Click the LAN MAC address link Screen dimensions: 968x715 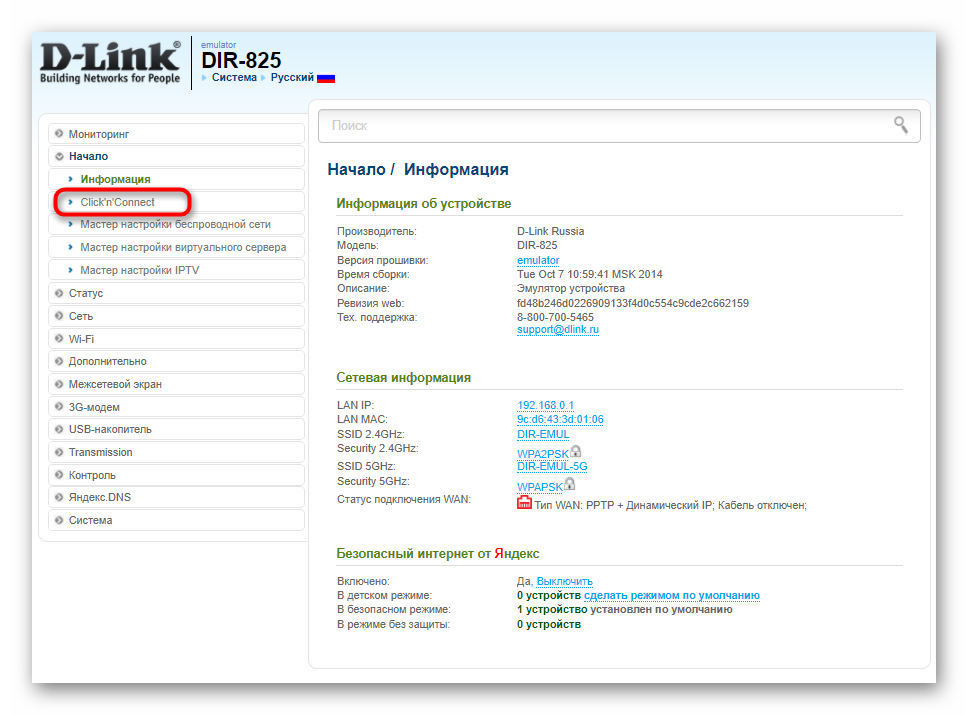coord(560,419)
